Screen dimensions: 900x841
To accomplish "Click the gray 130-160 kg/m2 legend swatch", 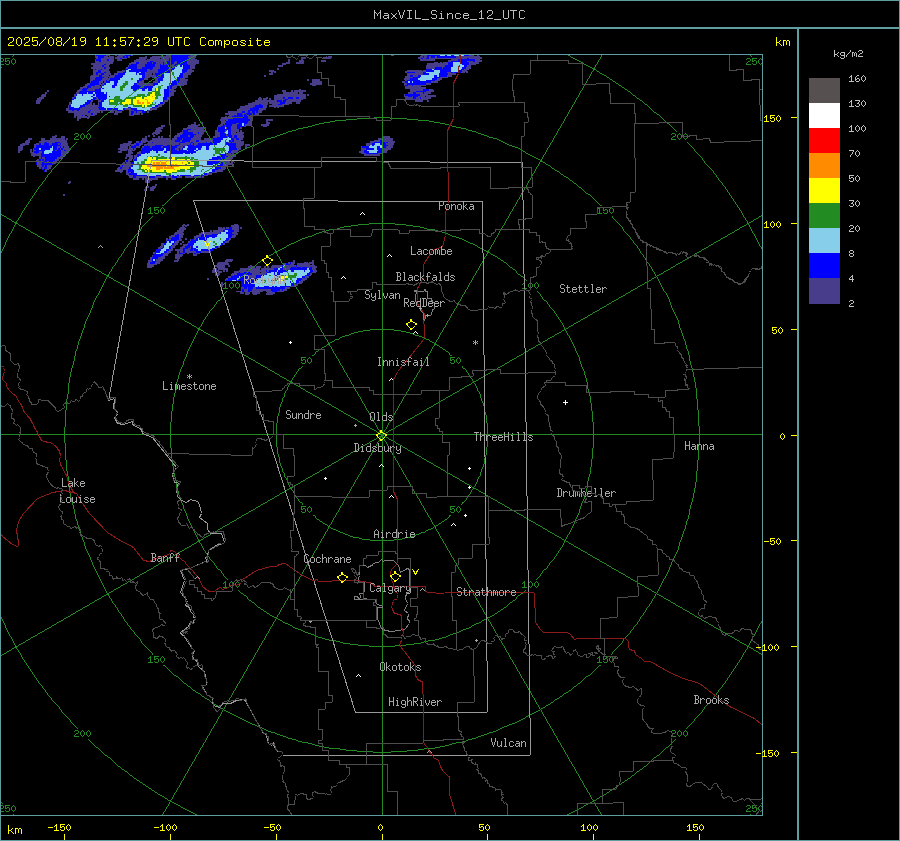I will pos(824,91).
